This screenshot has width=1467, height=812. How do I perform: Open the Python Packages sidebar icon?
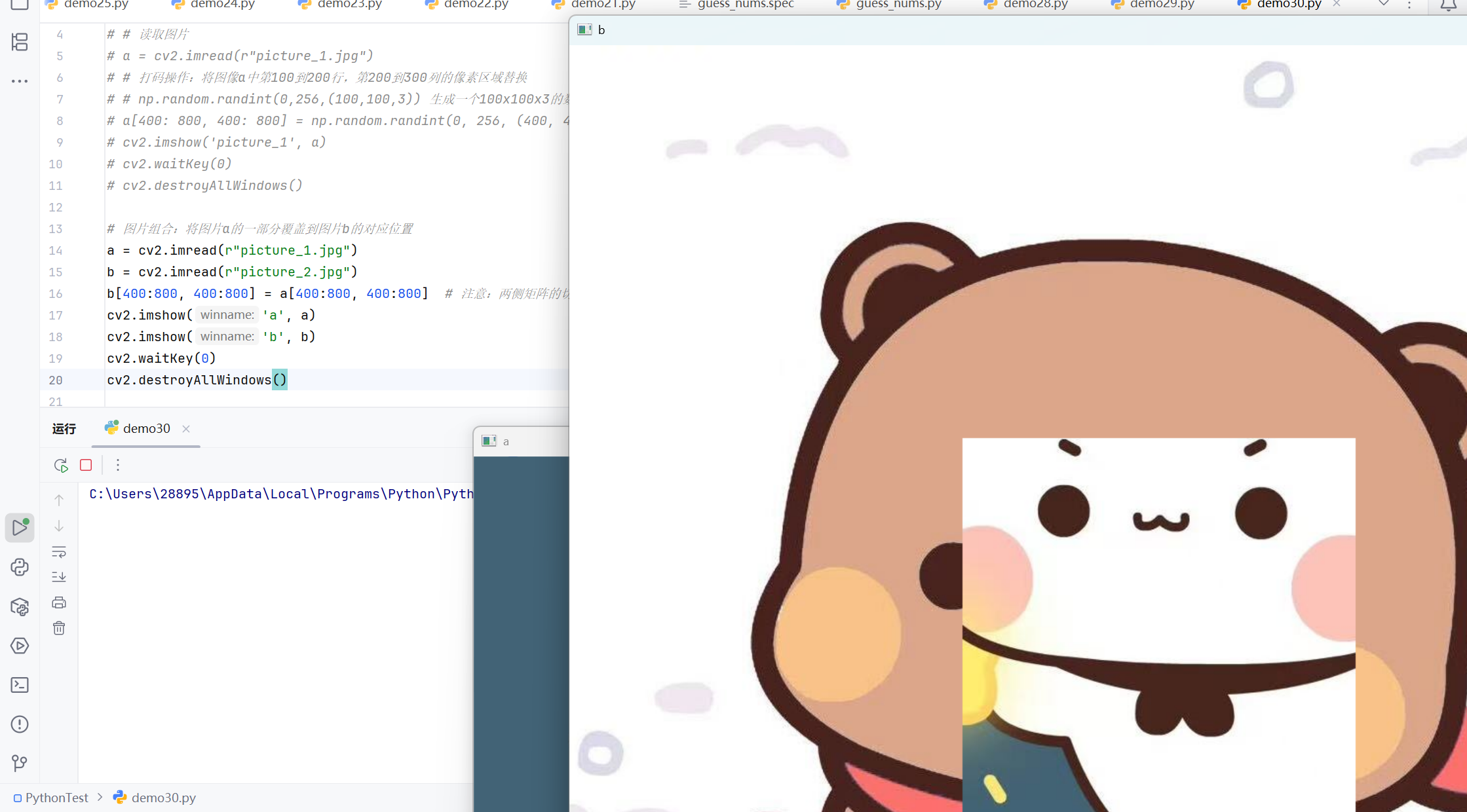20,606
